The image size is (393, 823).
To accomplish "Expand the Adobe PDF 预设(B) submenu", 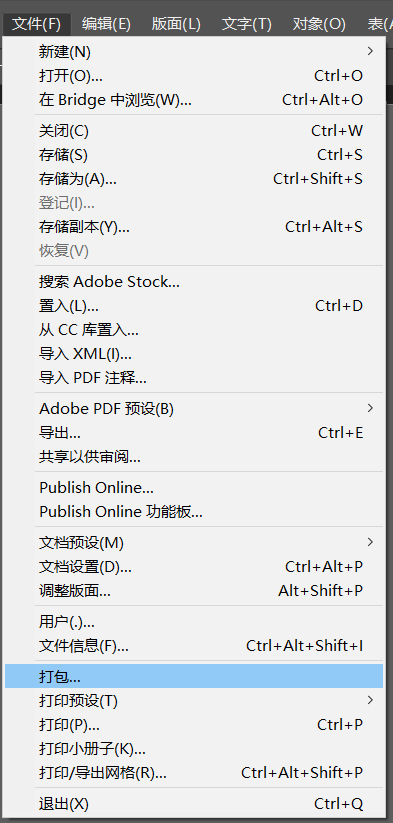I will pos(194,408).
